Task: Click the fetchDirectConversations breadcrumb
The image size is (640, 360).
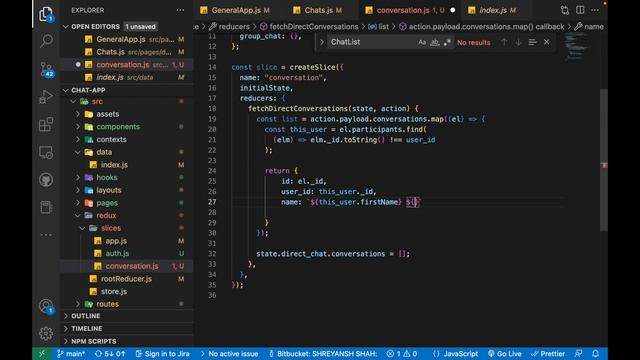Action: tap(309, 27)
